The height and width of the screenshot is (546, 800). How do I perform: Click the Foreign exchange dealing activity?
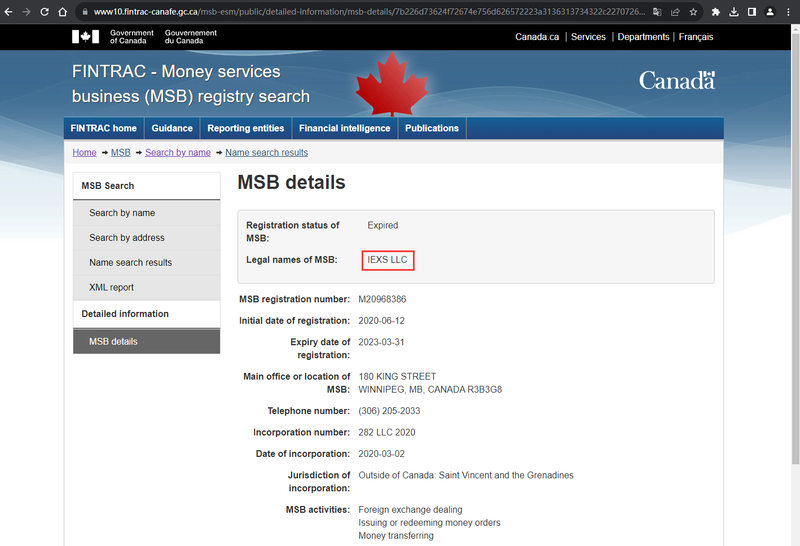(x=410, y=510)
